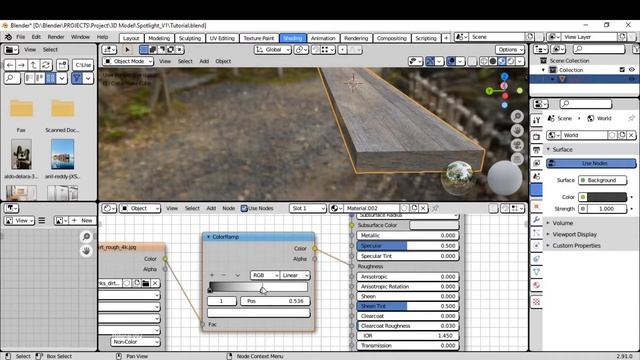Select thumbnail display mode in file browser
640x360 pixels.
click(51, 78)
